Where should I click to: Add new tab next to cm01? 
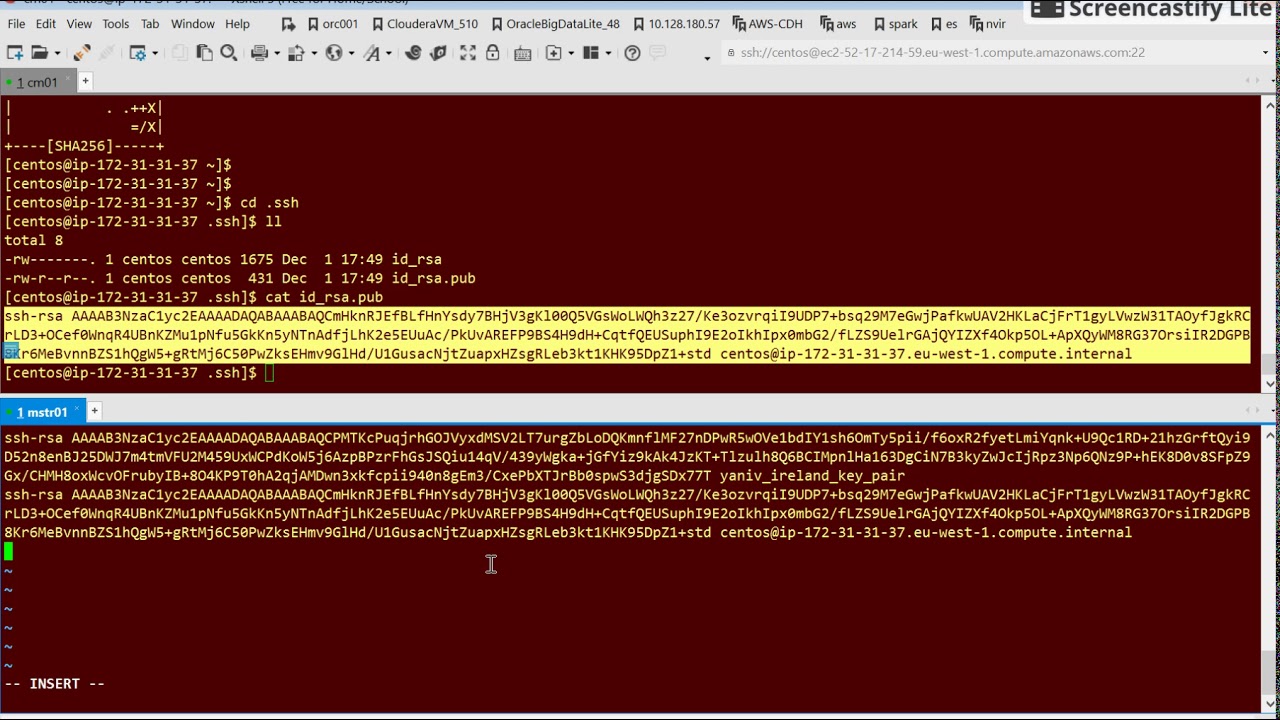point(85,81)
